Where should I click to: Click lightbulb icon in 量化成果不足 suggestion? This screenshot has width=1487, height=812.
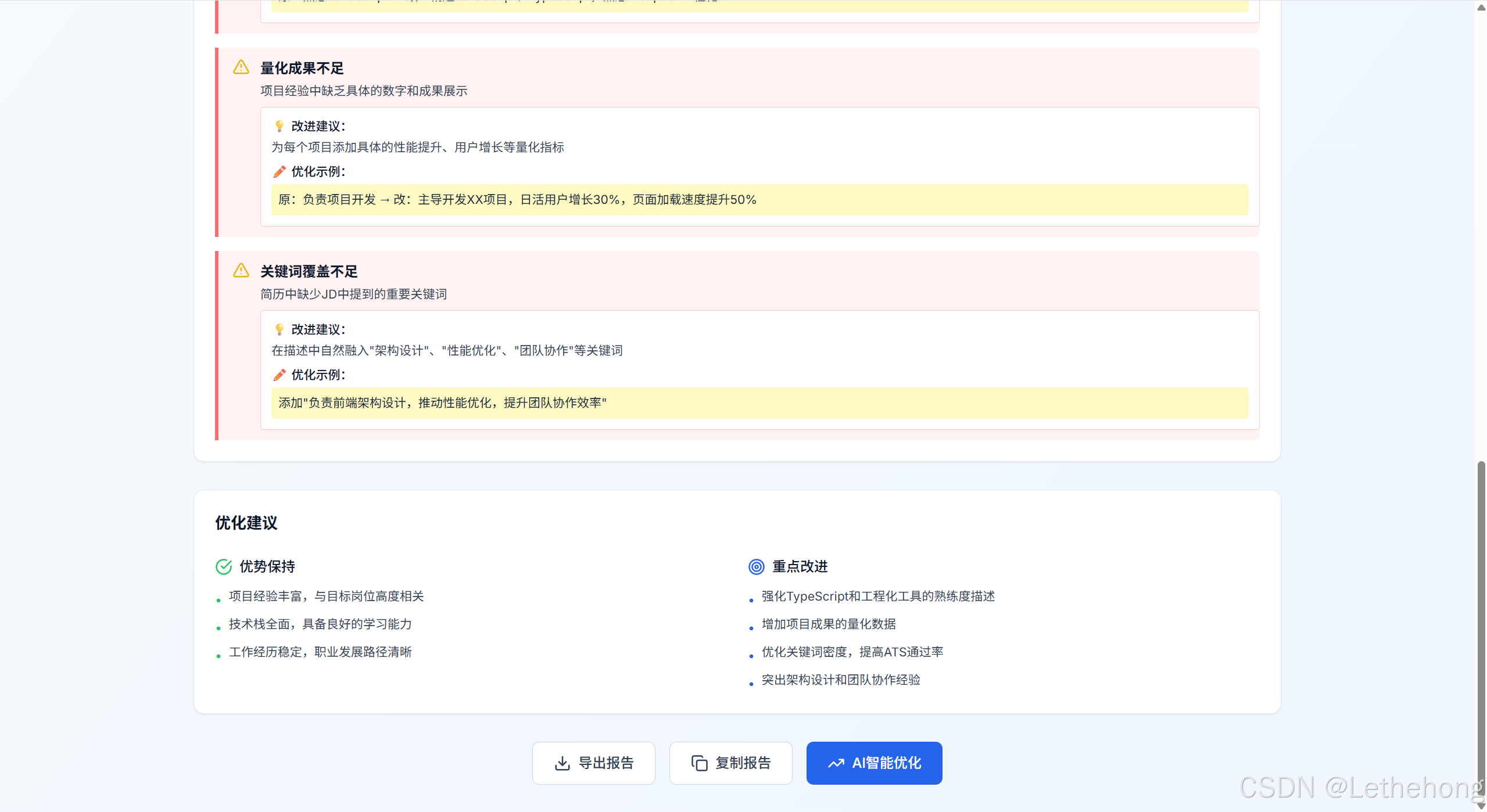click(x=280, y=126)
